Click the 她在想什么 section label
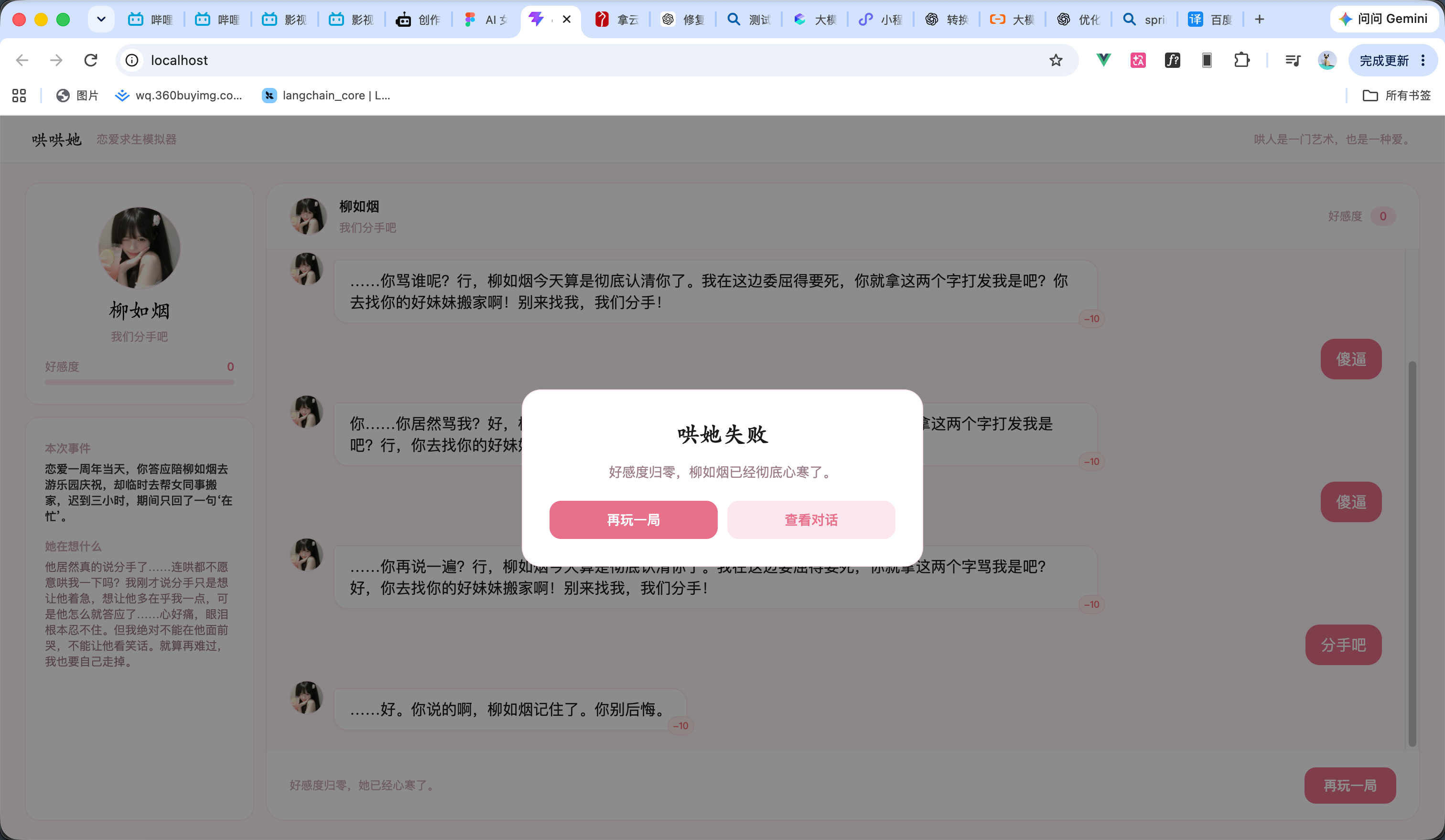The height and width of the screenshot is (840, 1445). coord(74,547)
